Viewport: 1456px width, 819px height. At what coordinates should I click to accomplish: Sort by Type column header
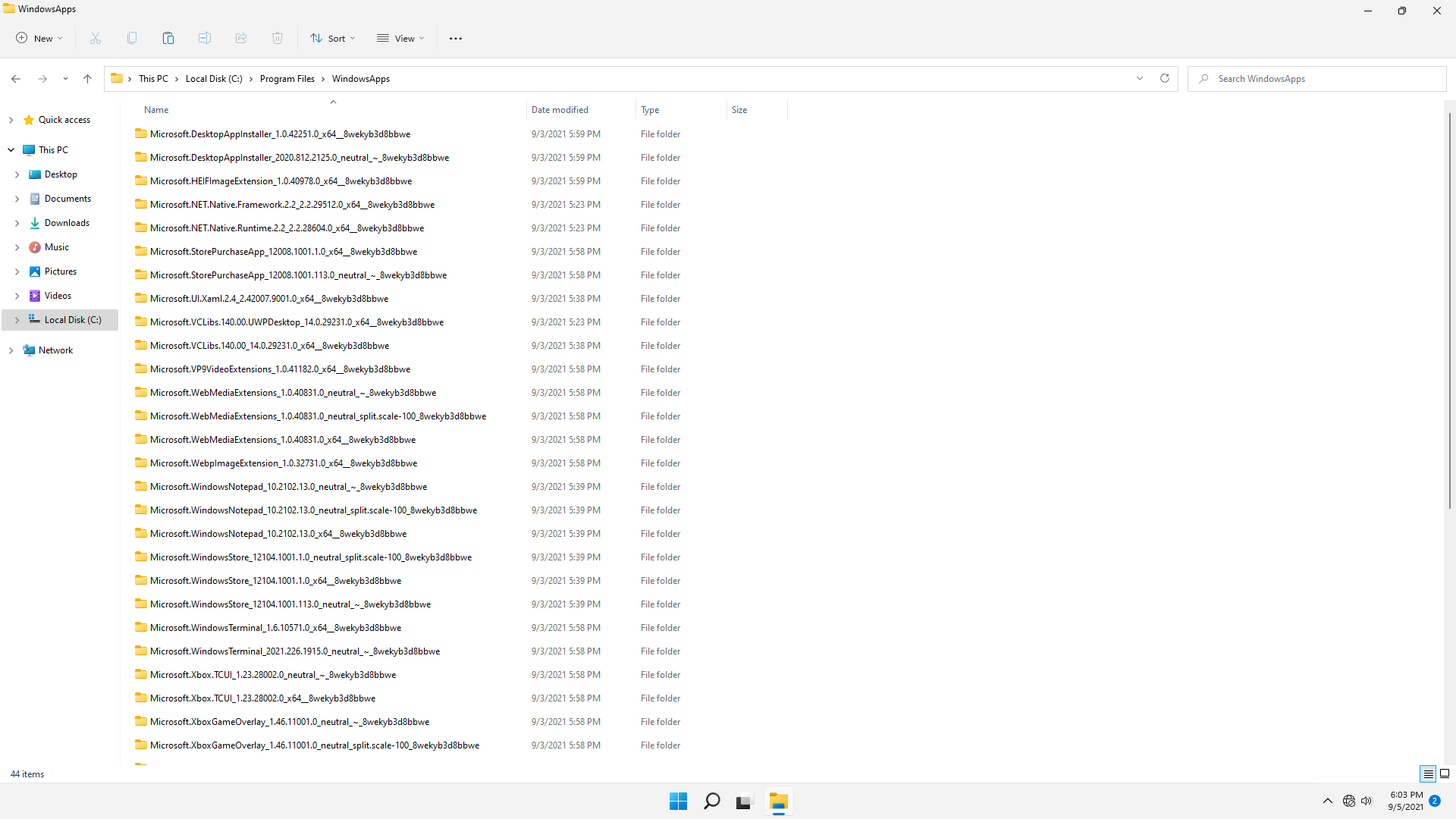click(650, 110)
